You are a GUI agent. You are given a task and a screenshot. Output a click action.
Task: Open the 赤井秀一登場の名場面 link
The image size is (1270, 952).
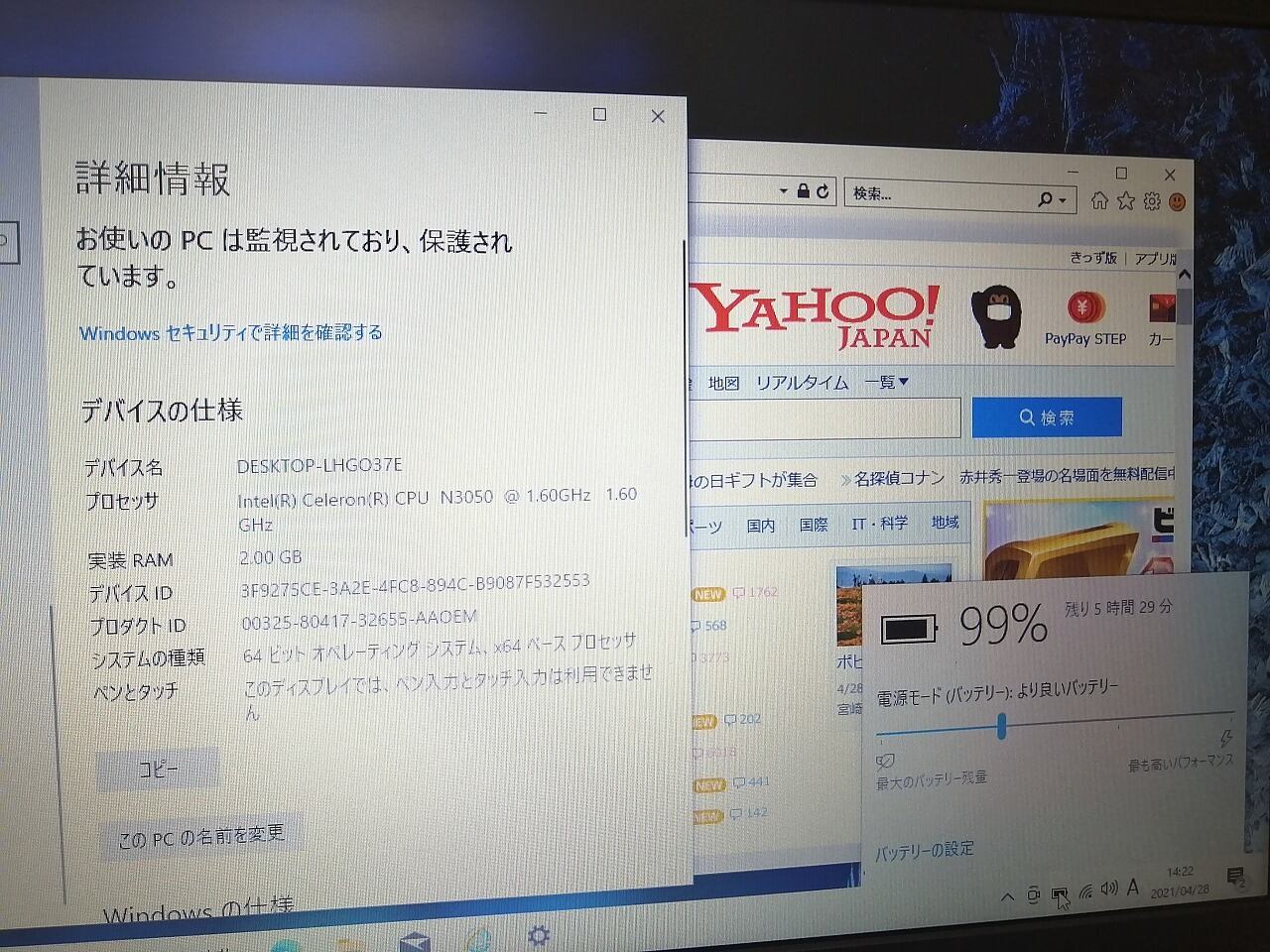point(1066,476)
